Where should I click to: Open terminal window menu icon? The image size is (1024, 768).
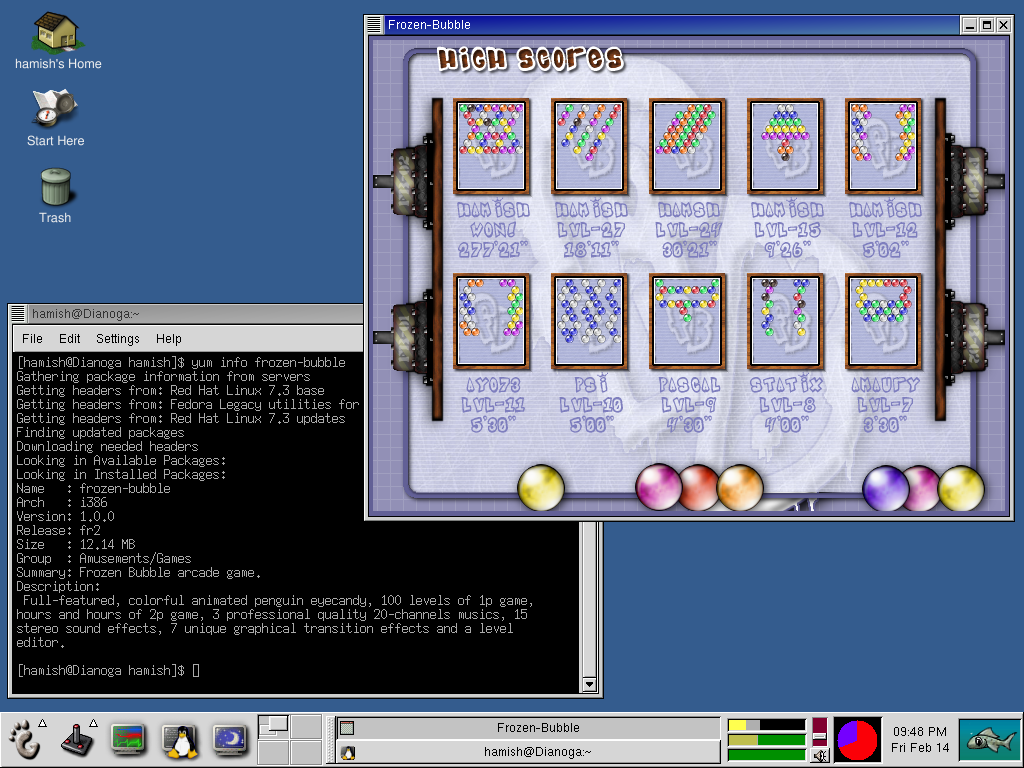[18, 313]
